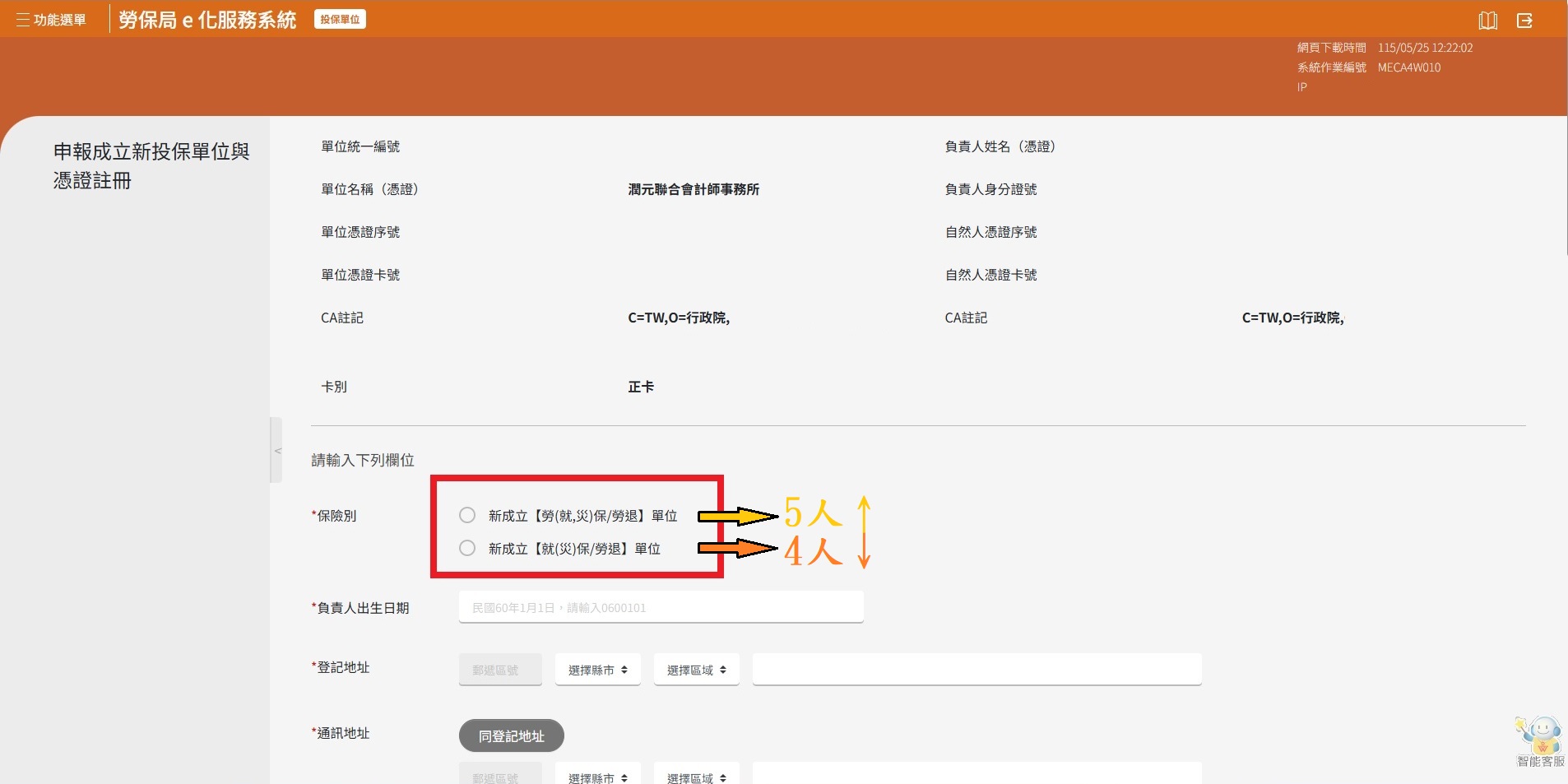Open 登記地址 選擇區域 dropdown
Image resolution: width=1568 pixels, height=784 pixels.
(696, 670)
